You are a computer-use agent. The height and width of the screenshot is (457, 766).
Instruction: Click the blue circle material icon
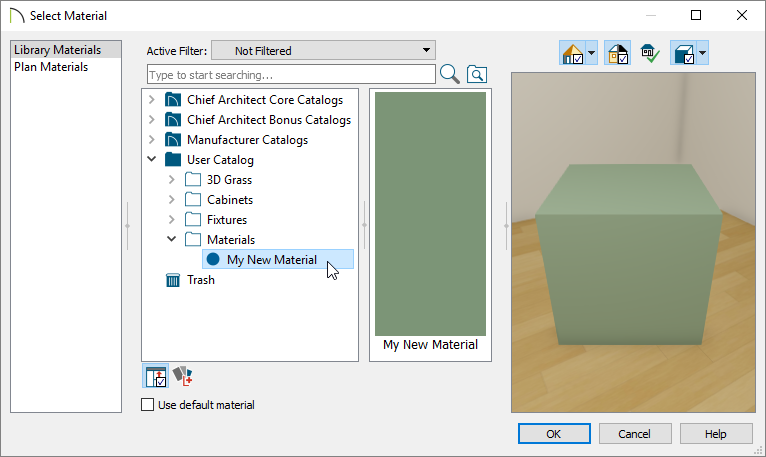[213, 259]
